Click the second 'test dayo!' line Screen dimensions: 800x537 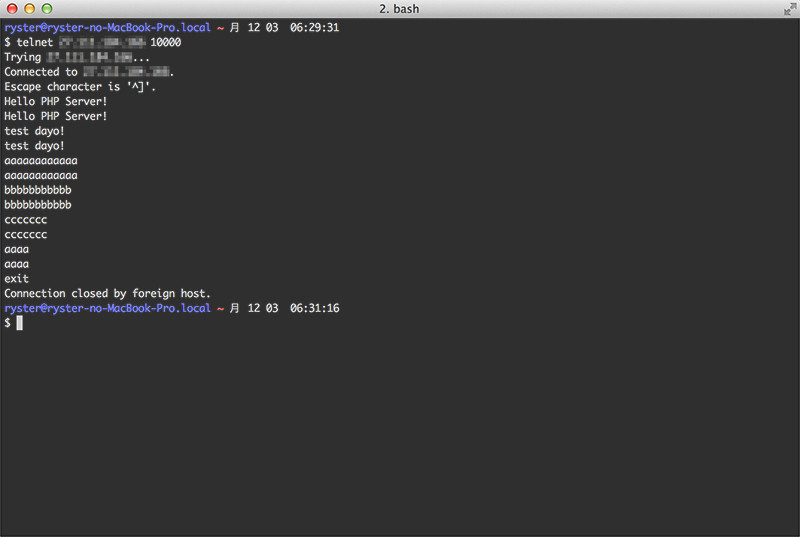tap(34, 146)
